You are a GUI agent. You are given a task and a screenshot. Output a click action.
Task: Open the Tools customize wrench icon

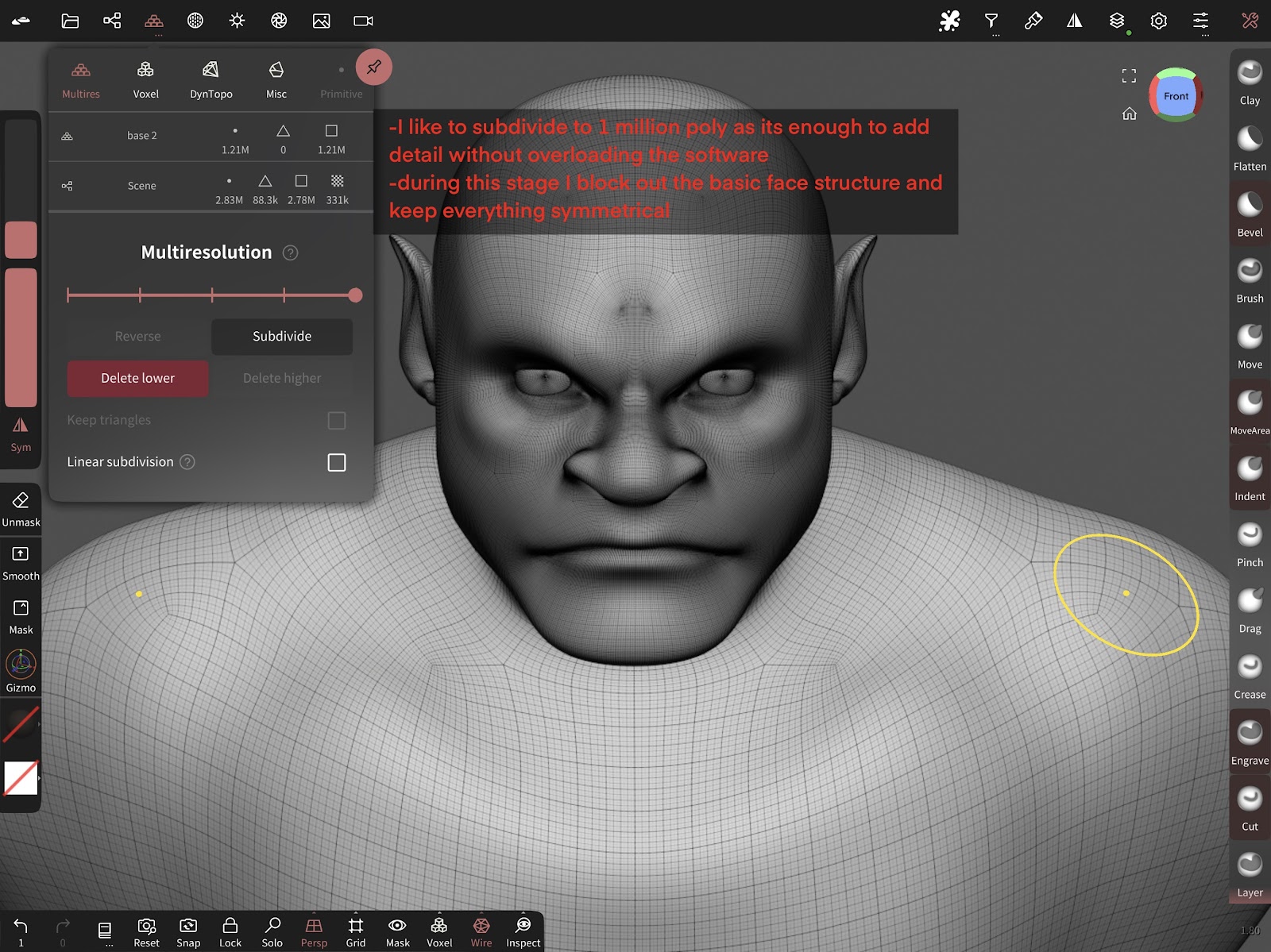click(x=1250, y=21)
